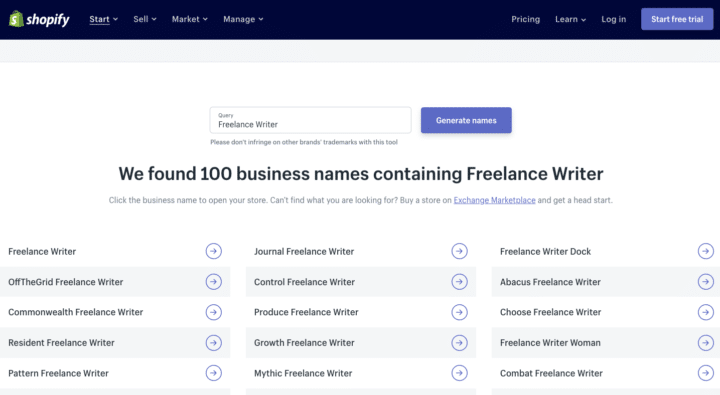Click arrow icon for Resident Freelance Writer
This screenshot has width=720, height=395.
[214, 343]
